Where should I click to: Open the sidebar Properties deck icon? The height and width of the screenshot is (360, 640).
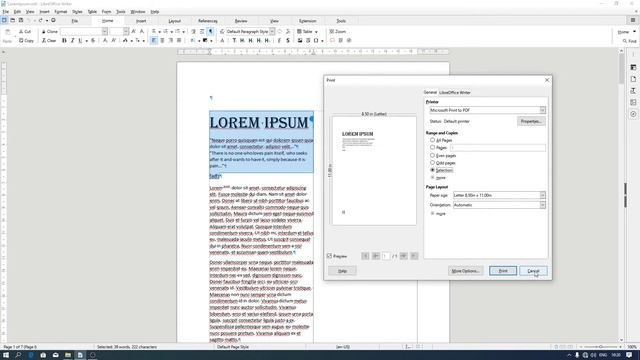pos(633,67)
